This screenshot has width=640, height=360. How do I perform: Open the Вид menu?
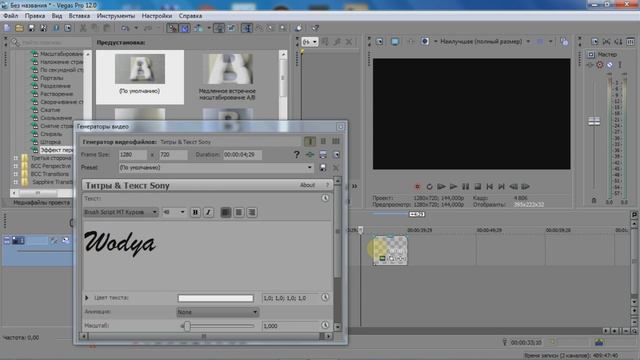click(57, 16)
